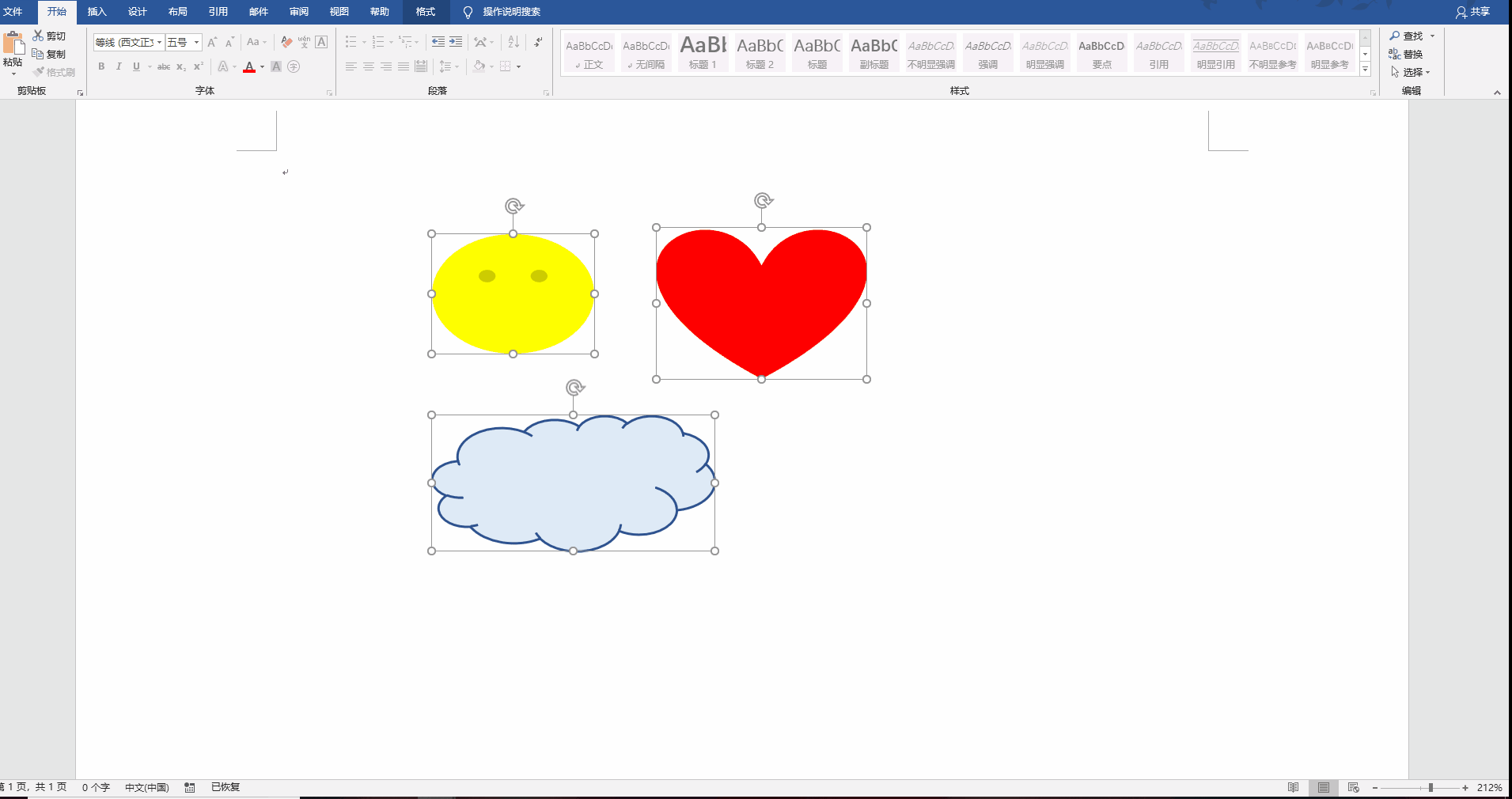The height and width of the screenshot is (799, 1512).
Task: Open the font color dropdown arrow
Action: [263, 67]
